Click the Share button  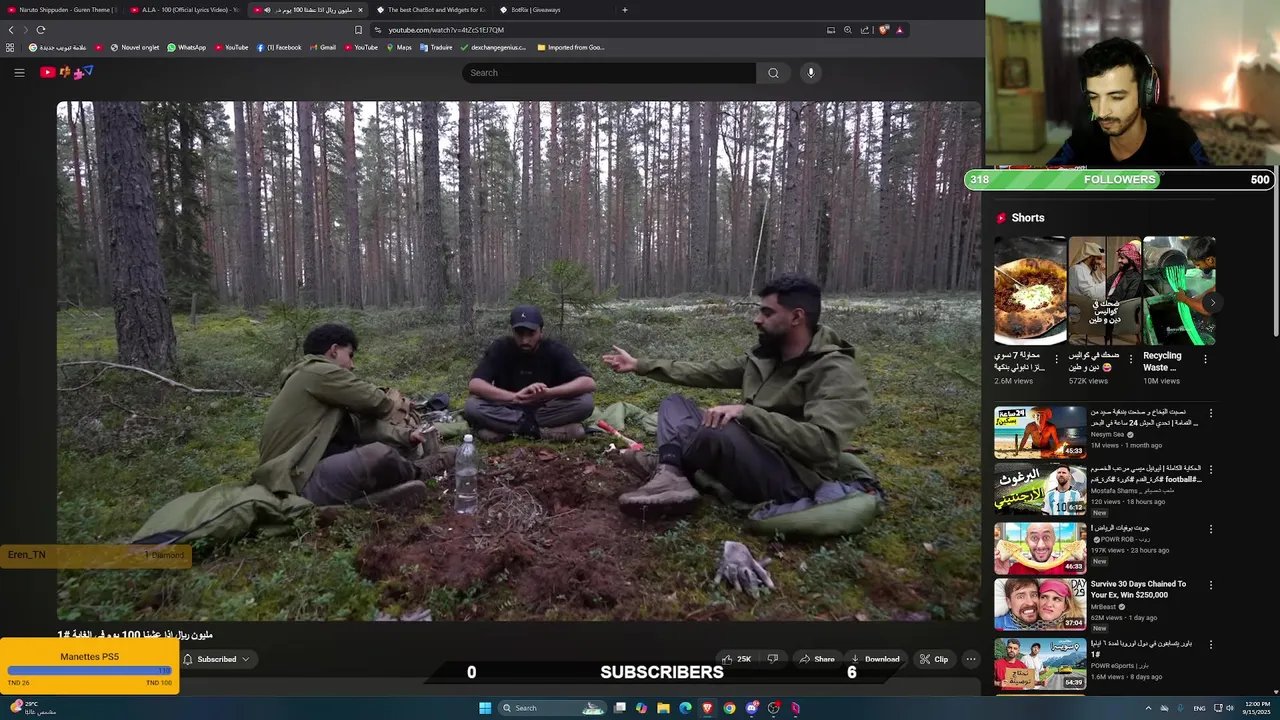pos(816,659)
